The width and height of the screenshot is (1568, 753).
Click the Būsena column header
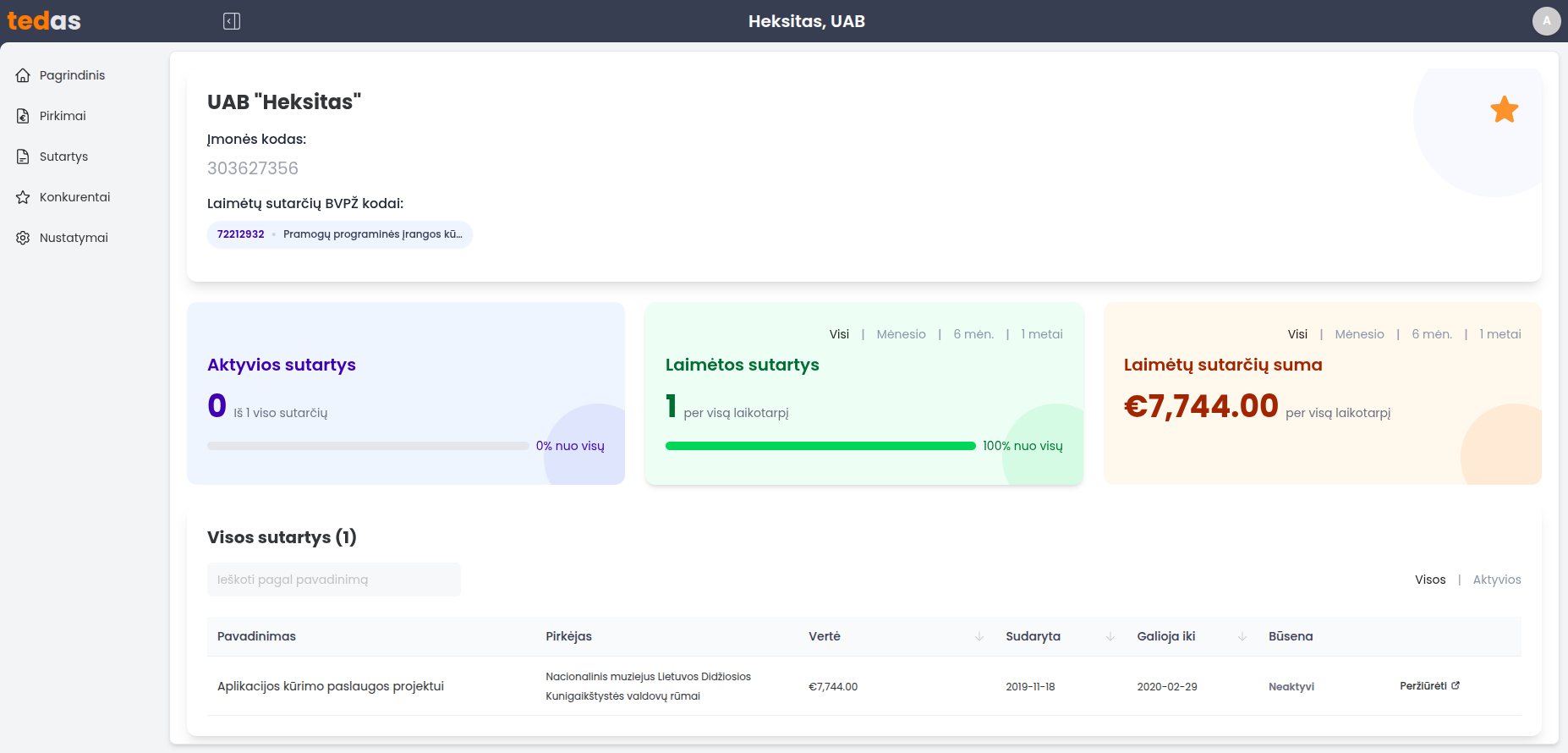click(1291, 636)
